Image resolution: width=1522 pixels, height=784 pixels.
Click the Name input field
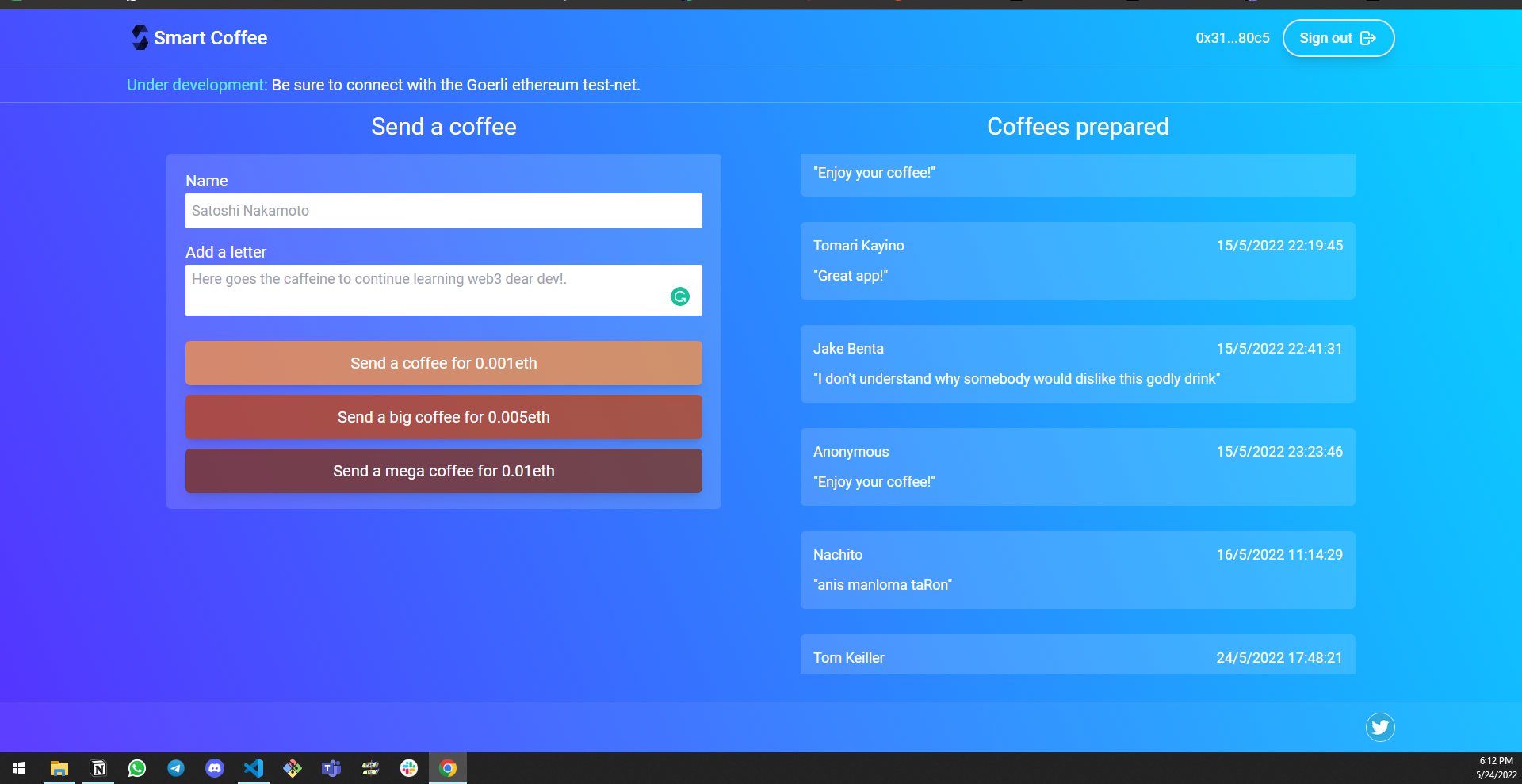(443, 211)
